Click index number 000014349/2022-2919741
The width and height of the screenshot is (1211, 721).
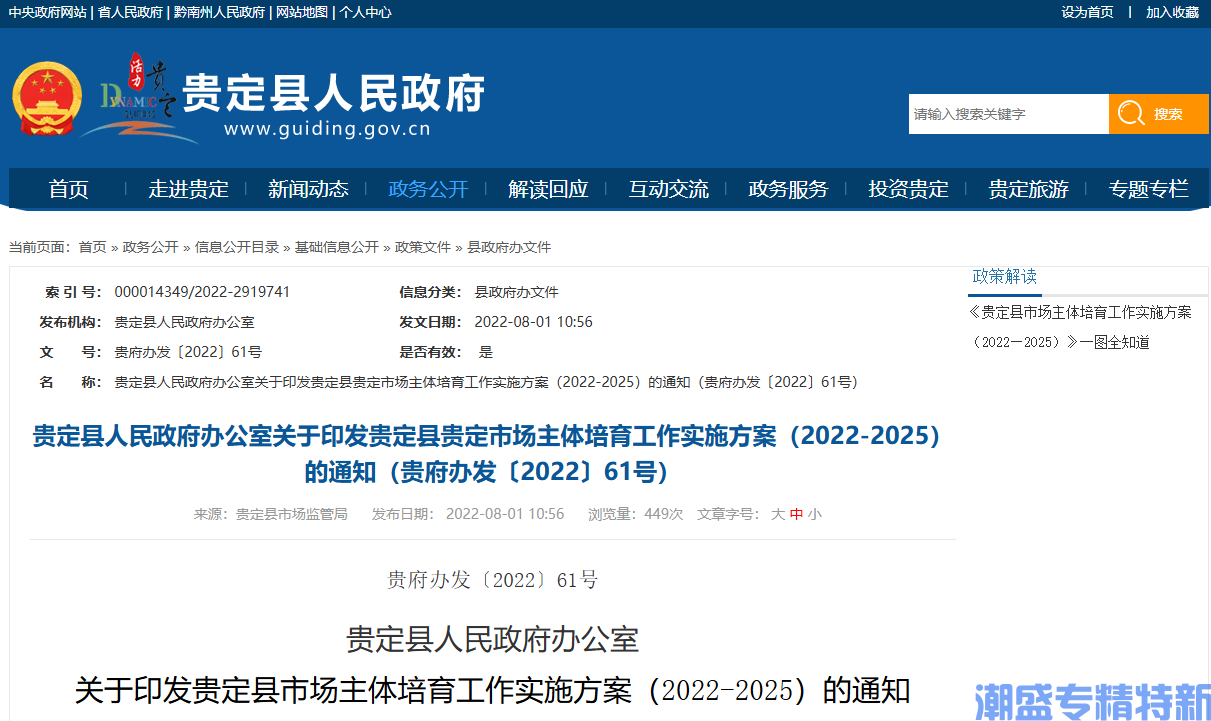tap(203, 292)
